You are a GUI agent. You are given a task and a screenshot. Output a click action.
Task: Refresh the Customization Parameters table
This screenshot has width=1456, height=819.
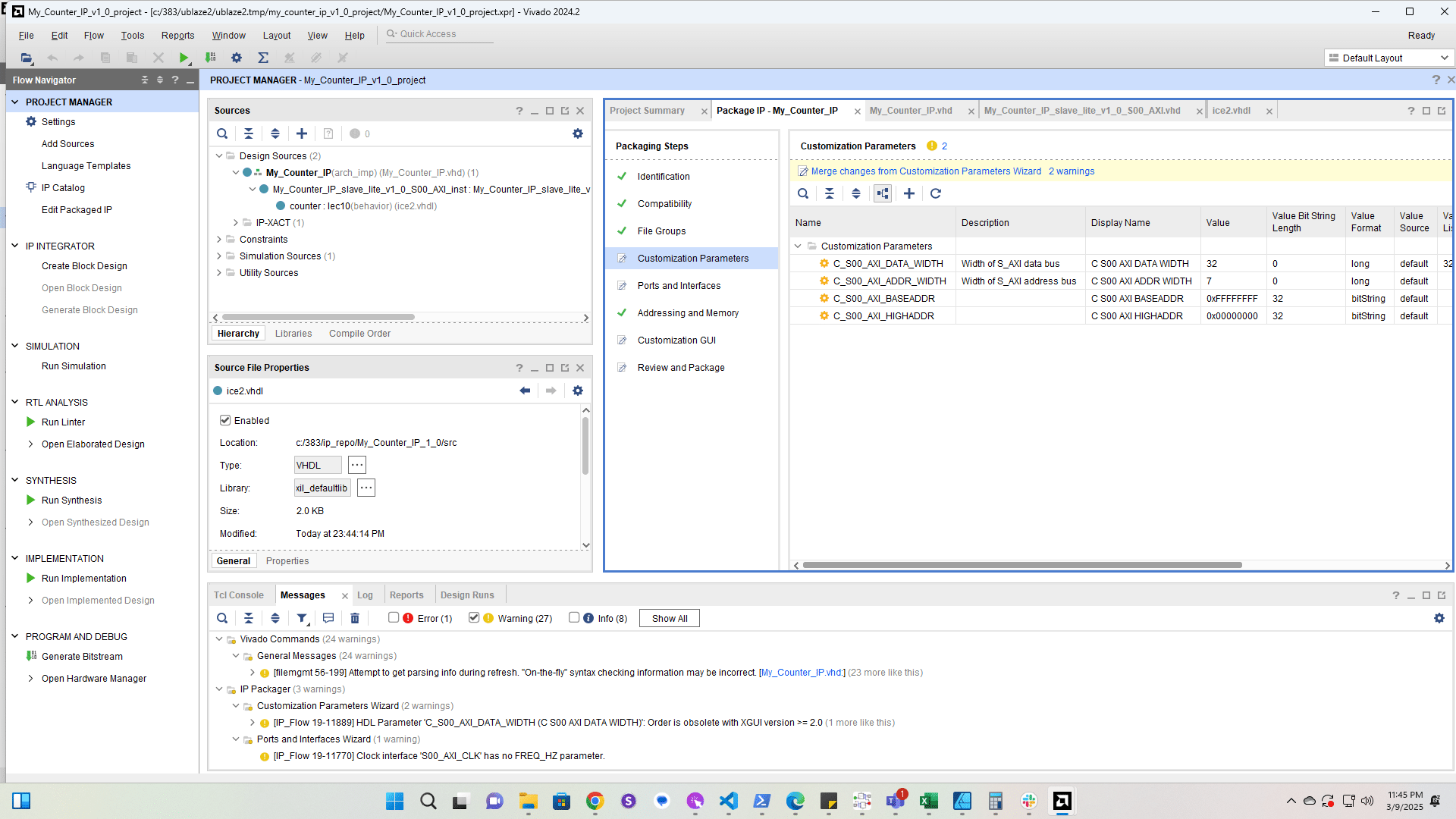936,193
